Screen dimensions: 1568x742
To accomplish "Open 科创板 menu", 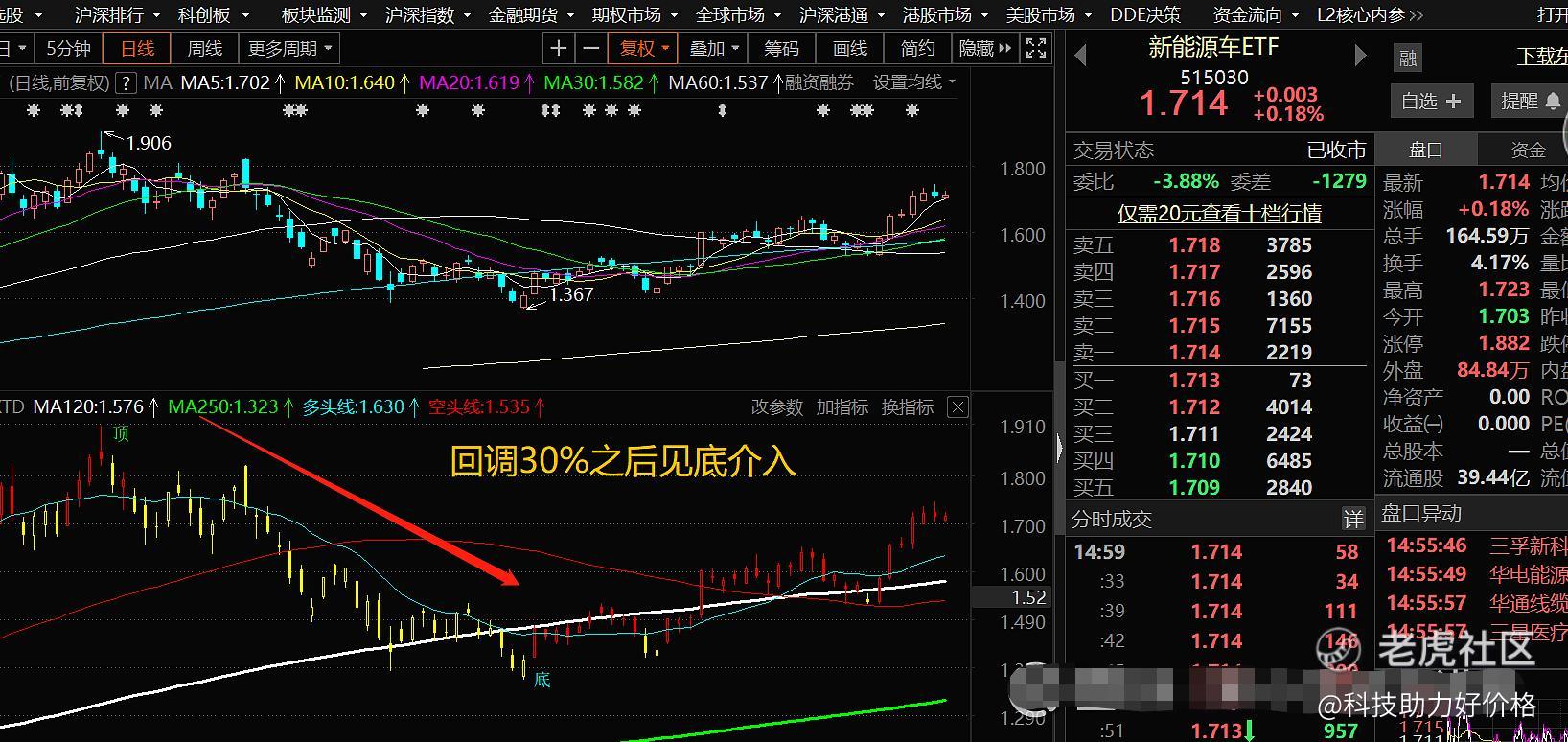I will click(x=214, y=14).
